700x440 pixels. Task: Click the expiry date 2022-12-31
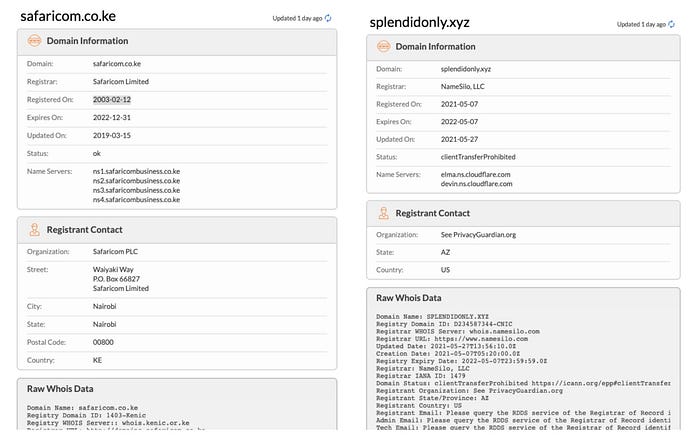[x=112, y=117]
